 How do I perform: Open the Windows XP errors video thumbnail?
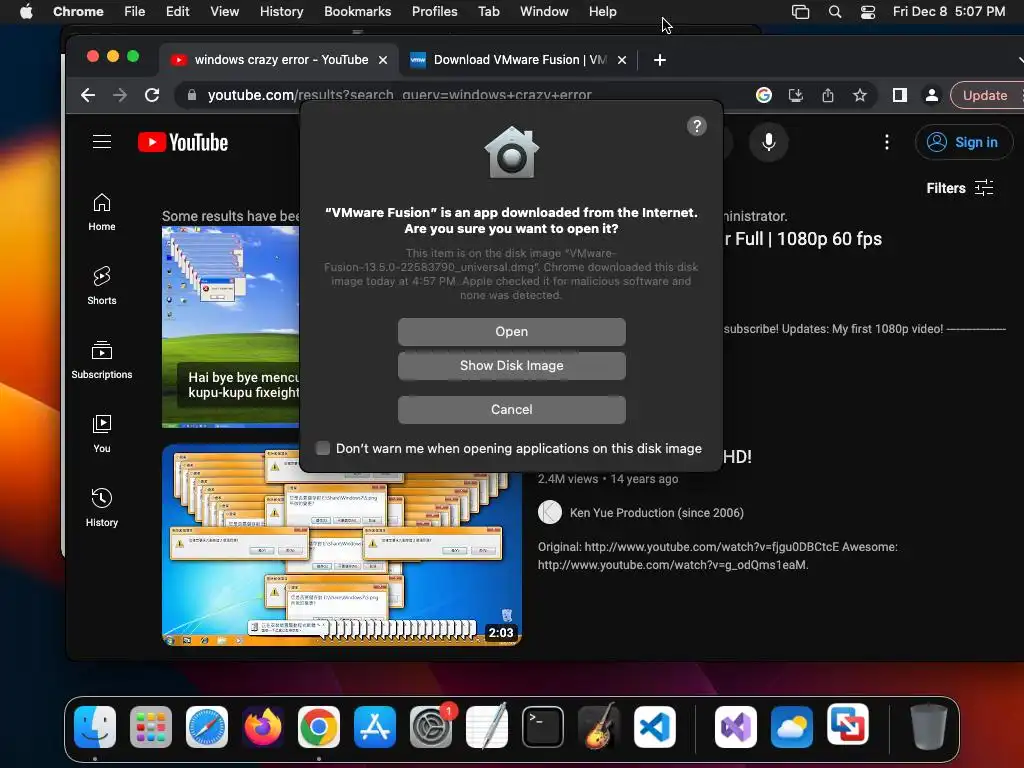click(x=230, y=327)
